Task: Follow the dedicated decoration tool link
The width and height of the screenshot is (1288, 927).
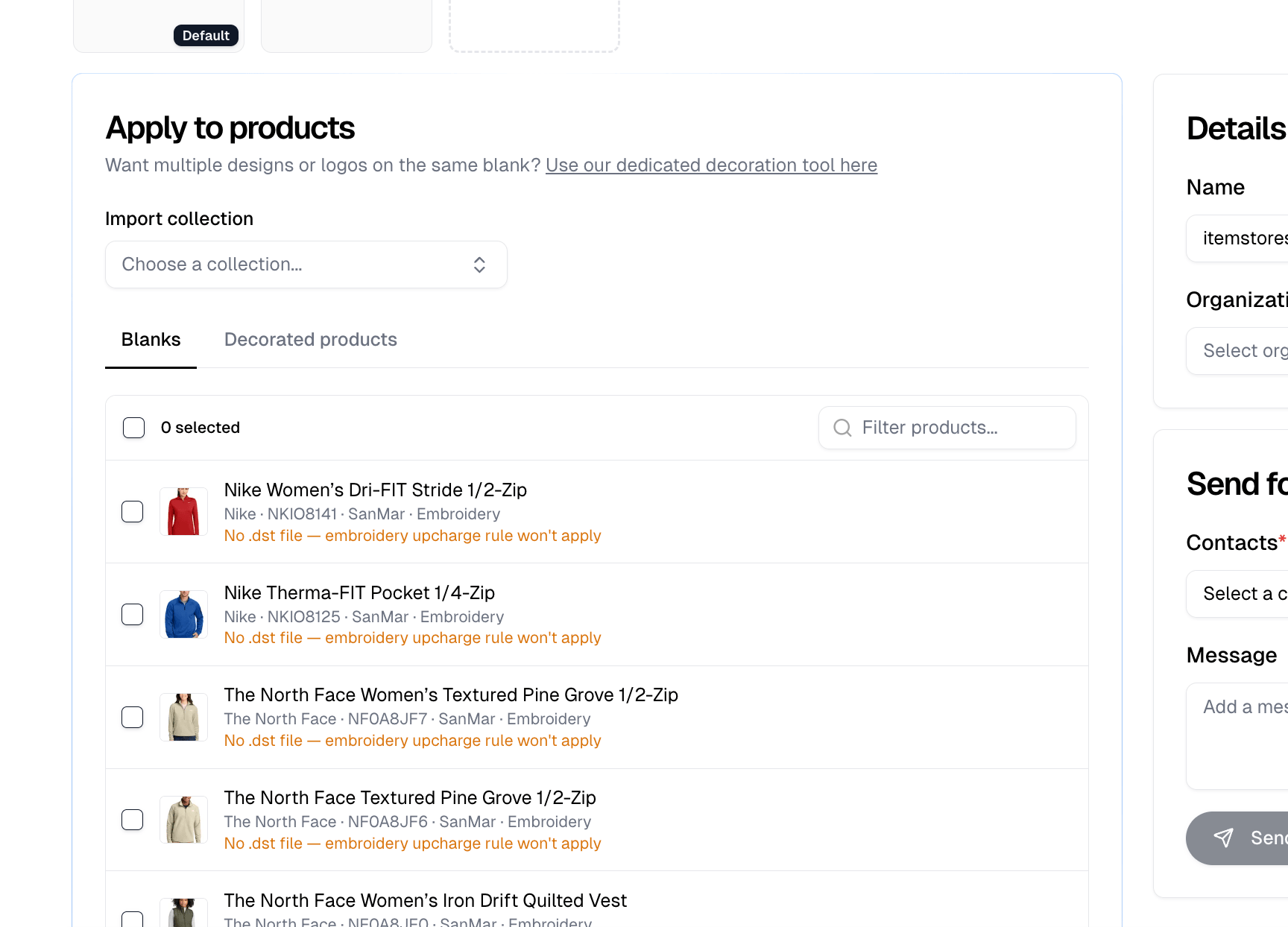Action: coord(711,165)
